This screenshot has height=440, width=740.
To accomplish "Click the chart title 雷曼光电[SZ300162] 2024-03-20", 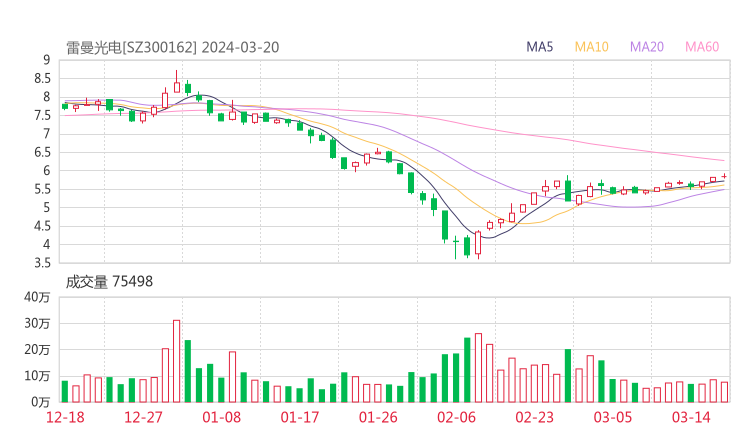I will pyautogui.click(x=173, y=47).
